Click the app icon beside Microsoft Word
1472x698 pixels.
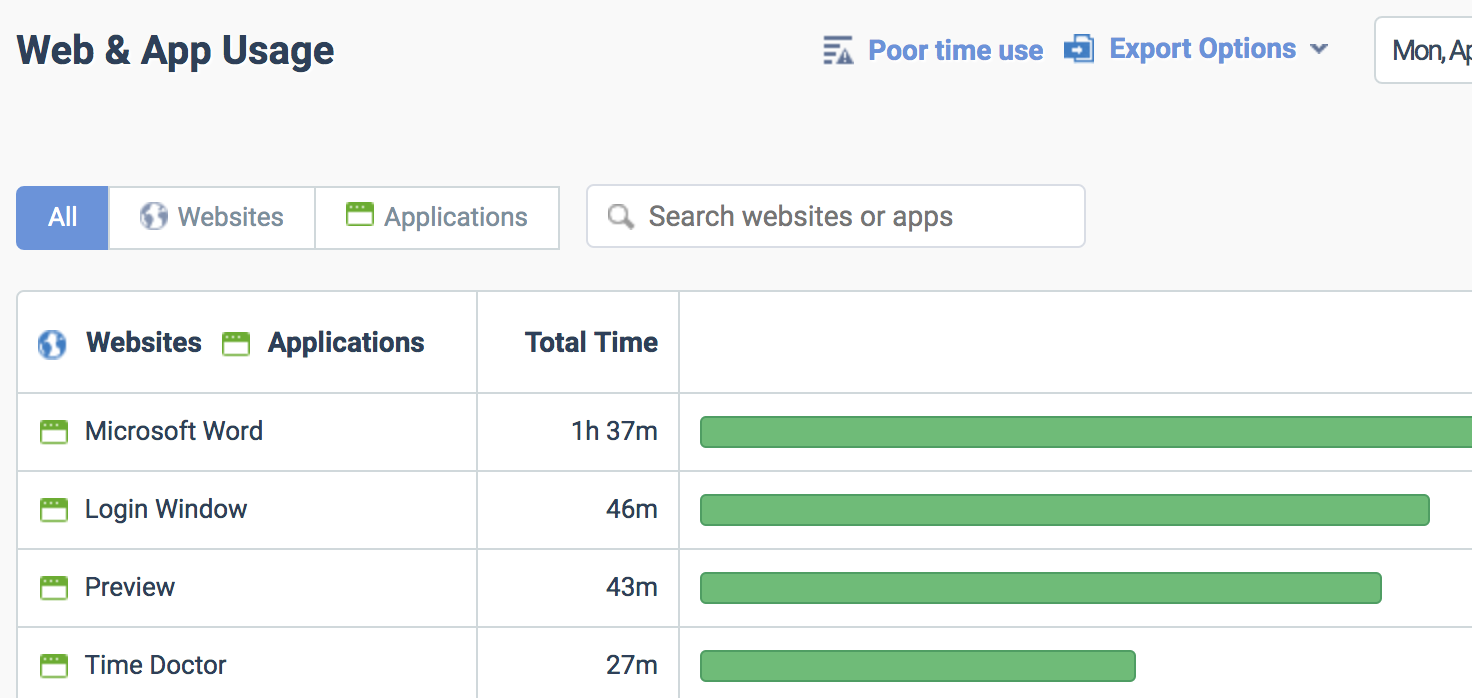[x=54, y=432]
